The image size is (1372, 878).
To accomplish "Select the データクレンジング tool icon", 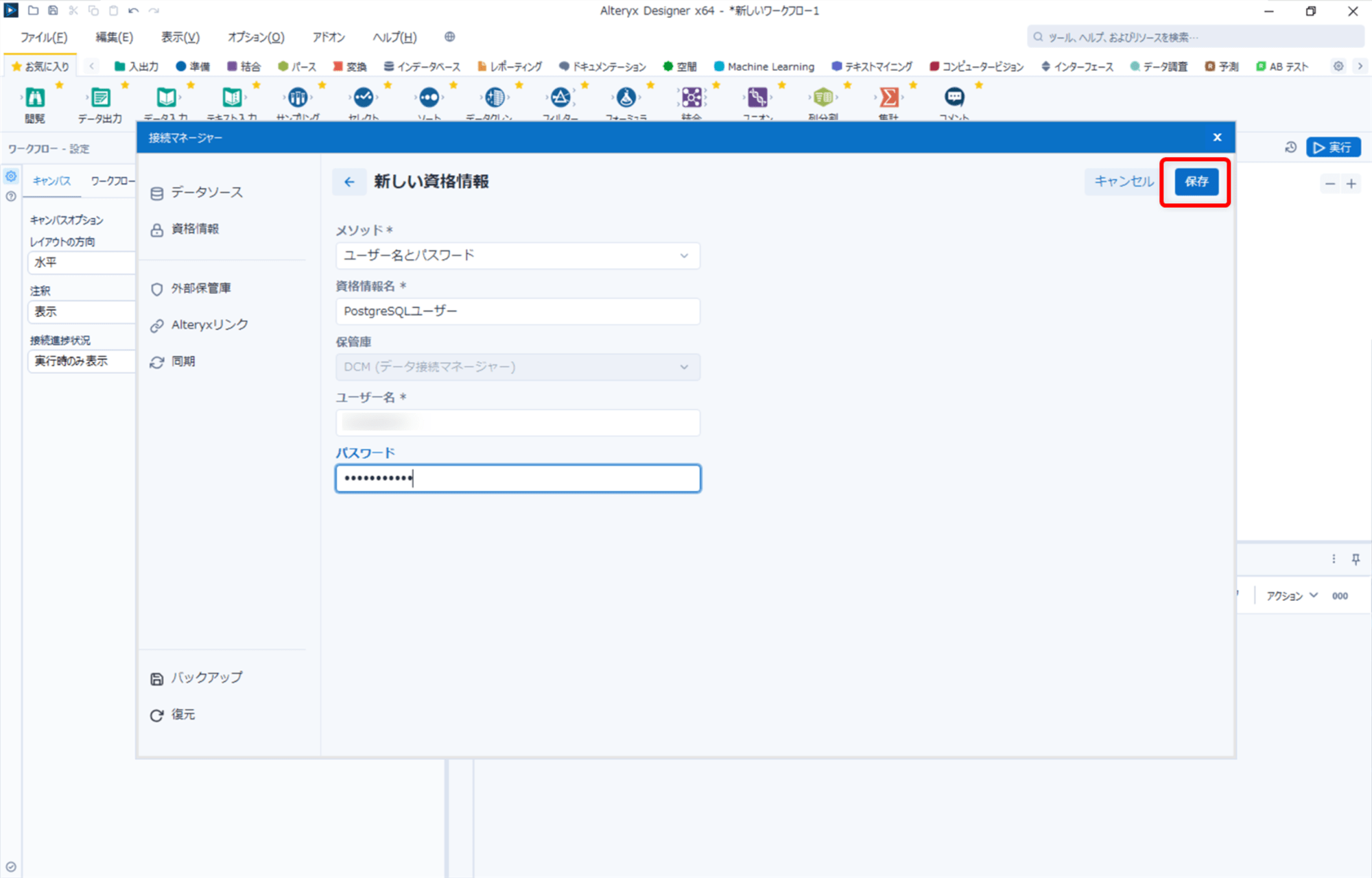I will [495, 98].
